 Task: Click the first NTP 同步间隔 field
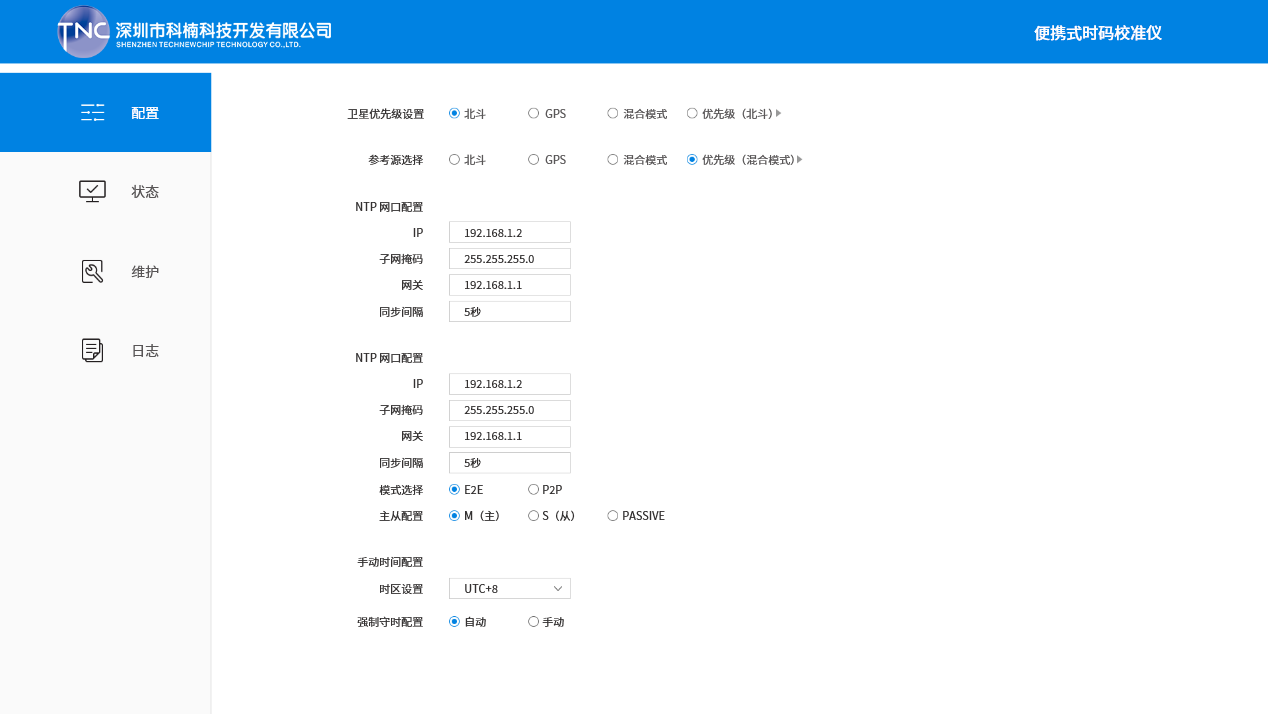point(510,312)
